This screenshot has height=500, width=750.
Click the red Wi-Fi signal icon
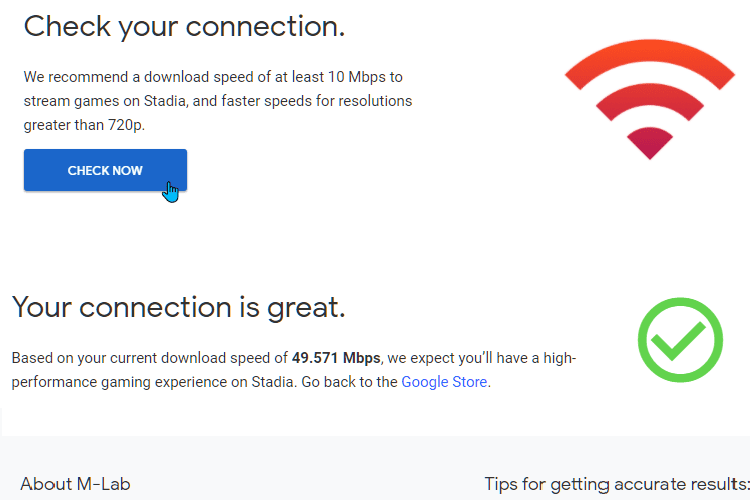pyautogui.click(x=650, y=100)
